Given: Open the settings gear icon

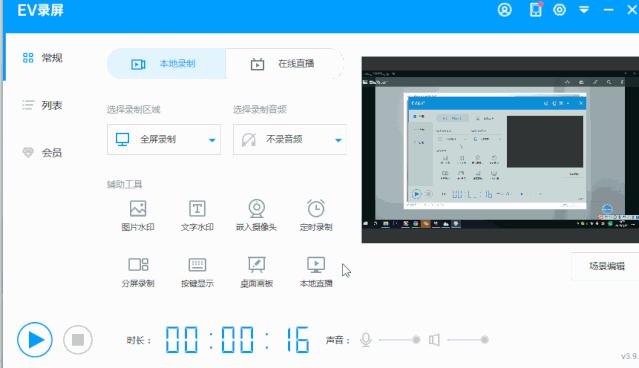Looking at the screenshot, I should click(560, 10).
